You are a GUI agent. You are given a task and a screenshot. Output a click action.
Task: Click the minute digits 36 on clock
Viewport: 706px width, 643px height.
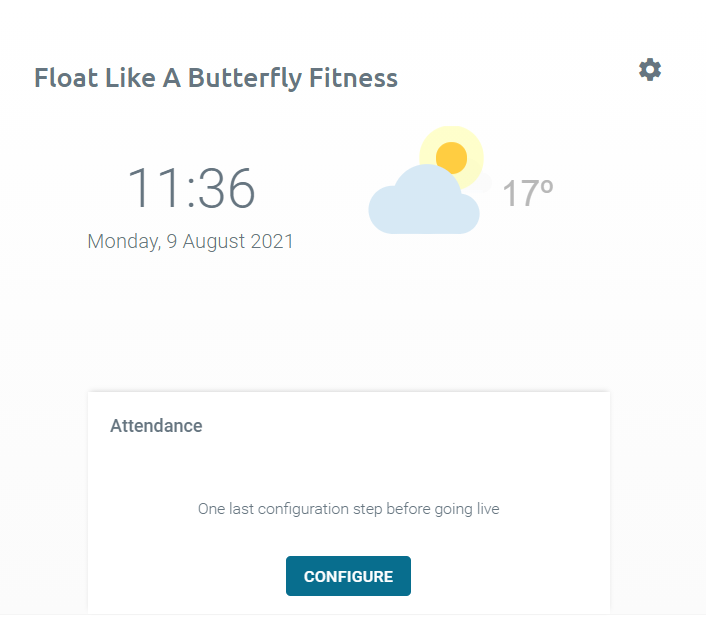tap(227, 188)
